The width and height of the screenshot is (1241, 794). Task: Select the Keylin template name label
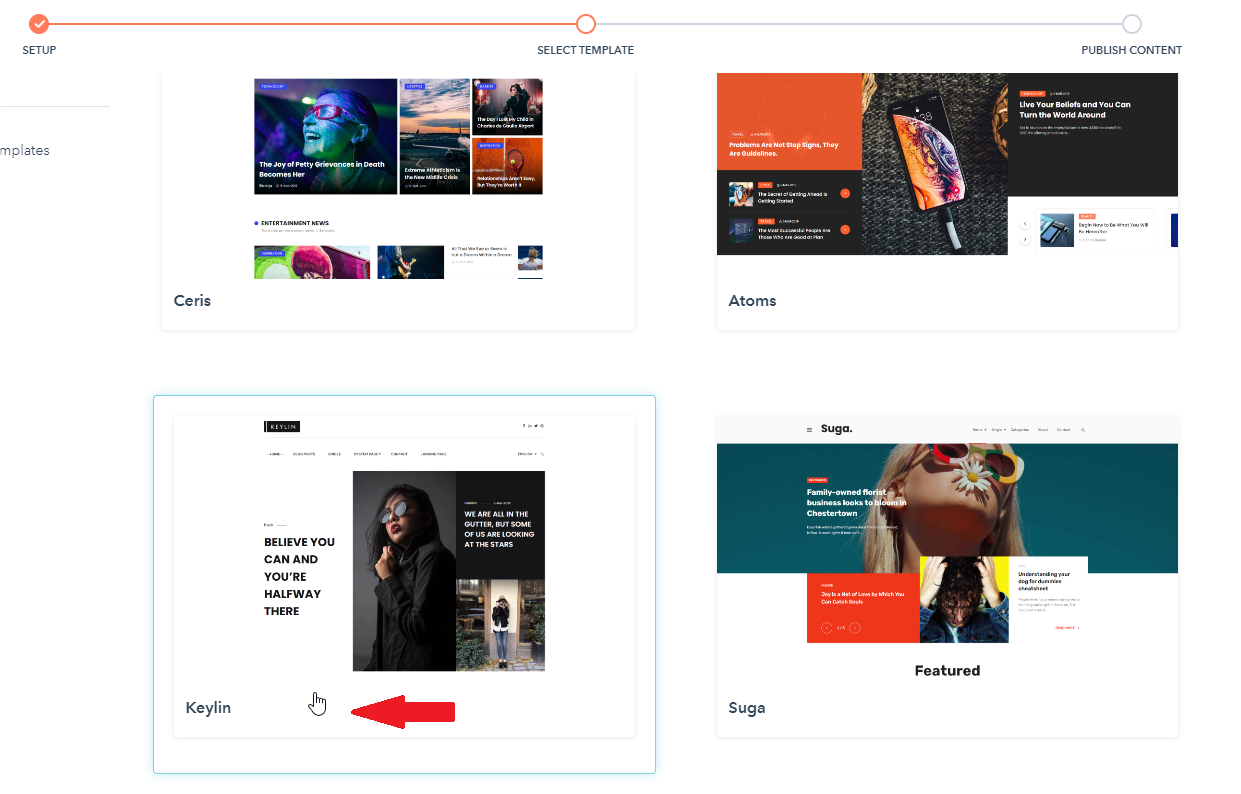[x=208, y=707]
